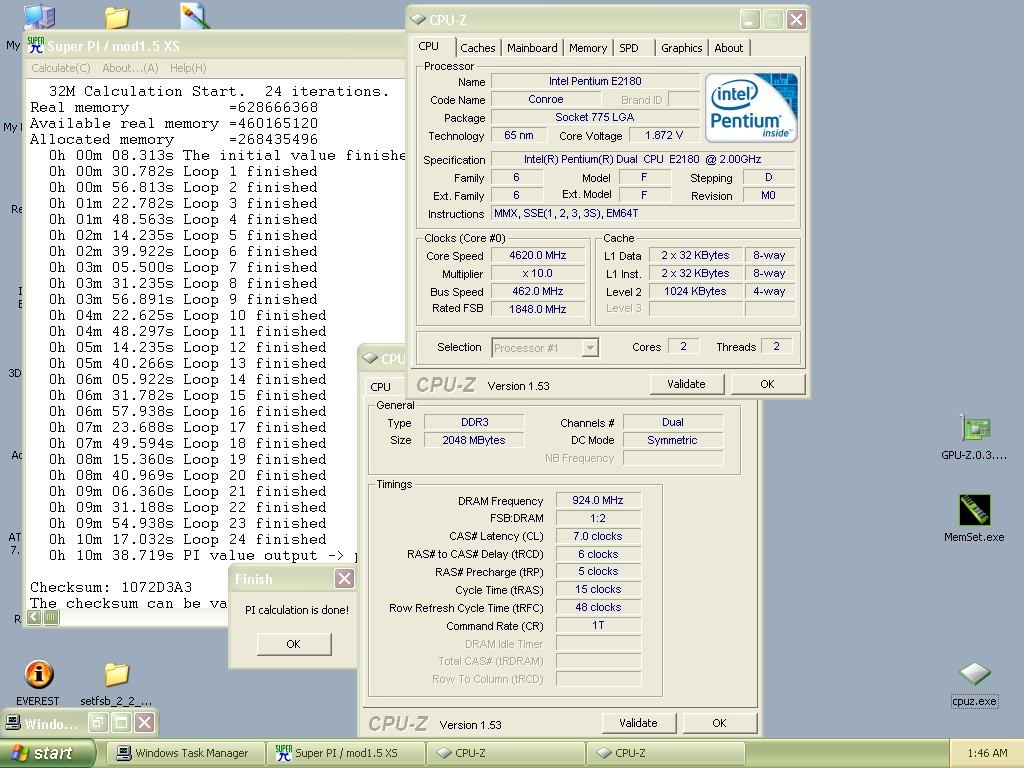Click the Rated FSB value 1848.0 MHz
The width and height of the screenshot is (1024, 768).
537,309
